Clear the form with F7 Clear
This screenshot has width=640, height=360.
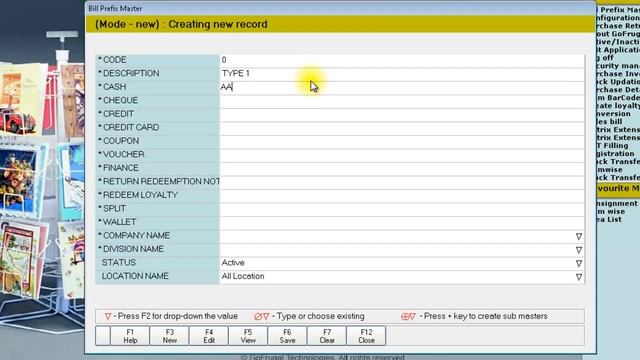327,336
